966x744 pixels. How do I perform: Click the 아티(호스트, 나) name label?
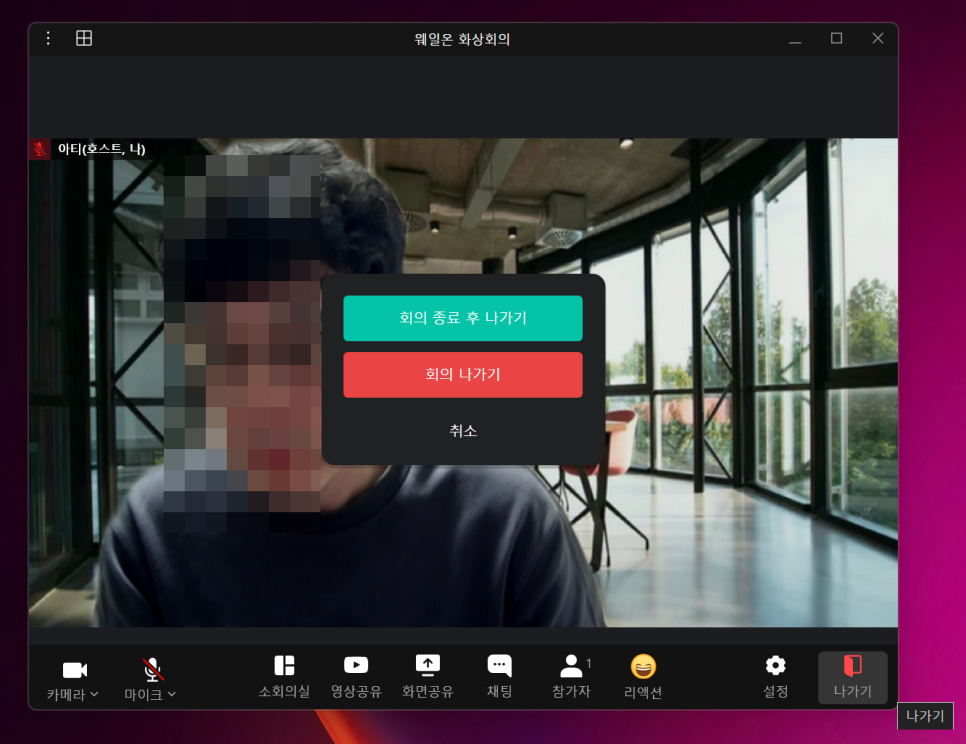click(102, 149)
